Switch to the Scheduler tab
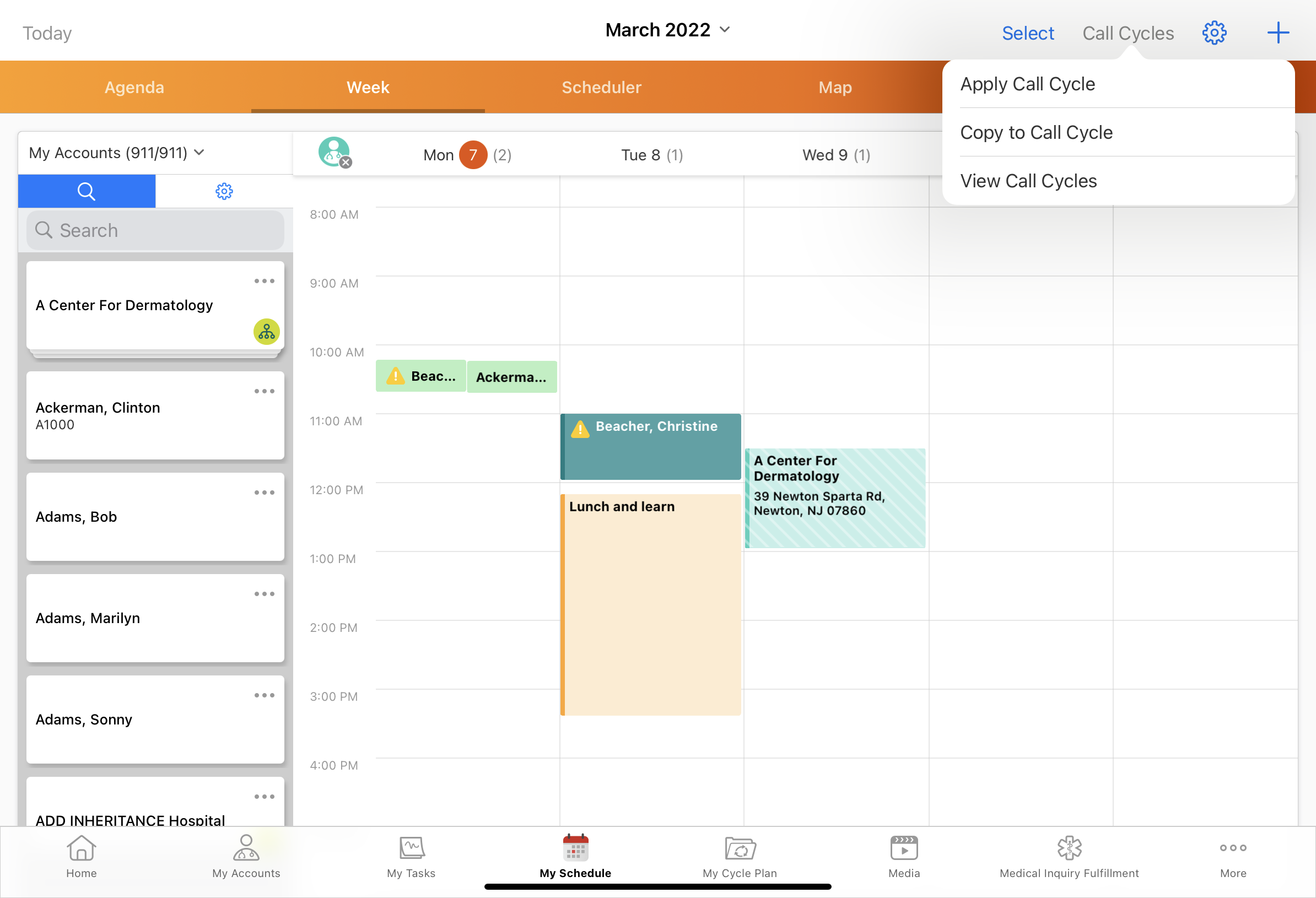Screen dimensions: 1316x898 coord(601,88)
